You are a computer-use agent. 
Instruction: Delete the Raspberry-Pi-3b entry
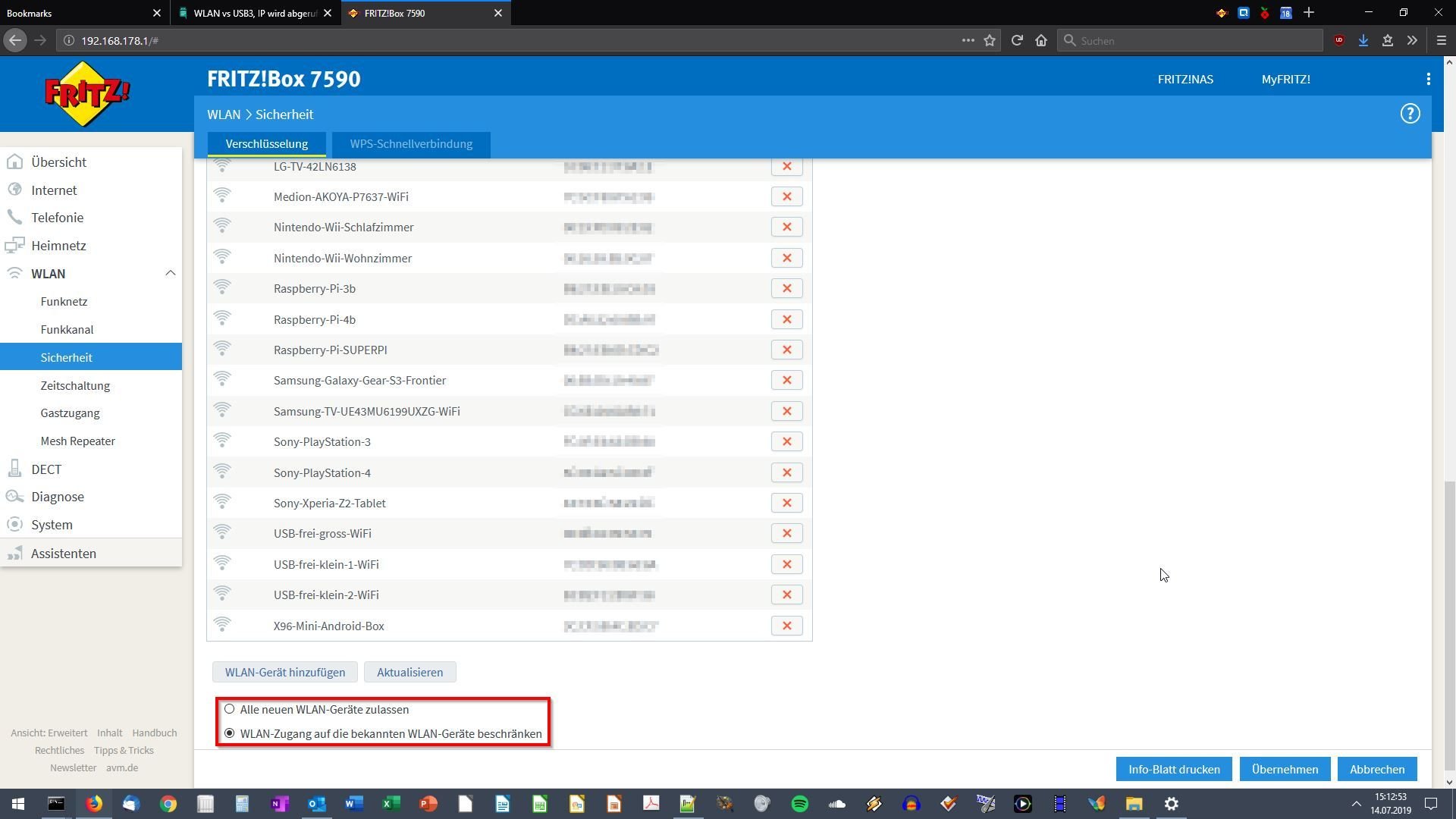point(786,288)
